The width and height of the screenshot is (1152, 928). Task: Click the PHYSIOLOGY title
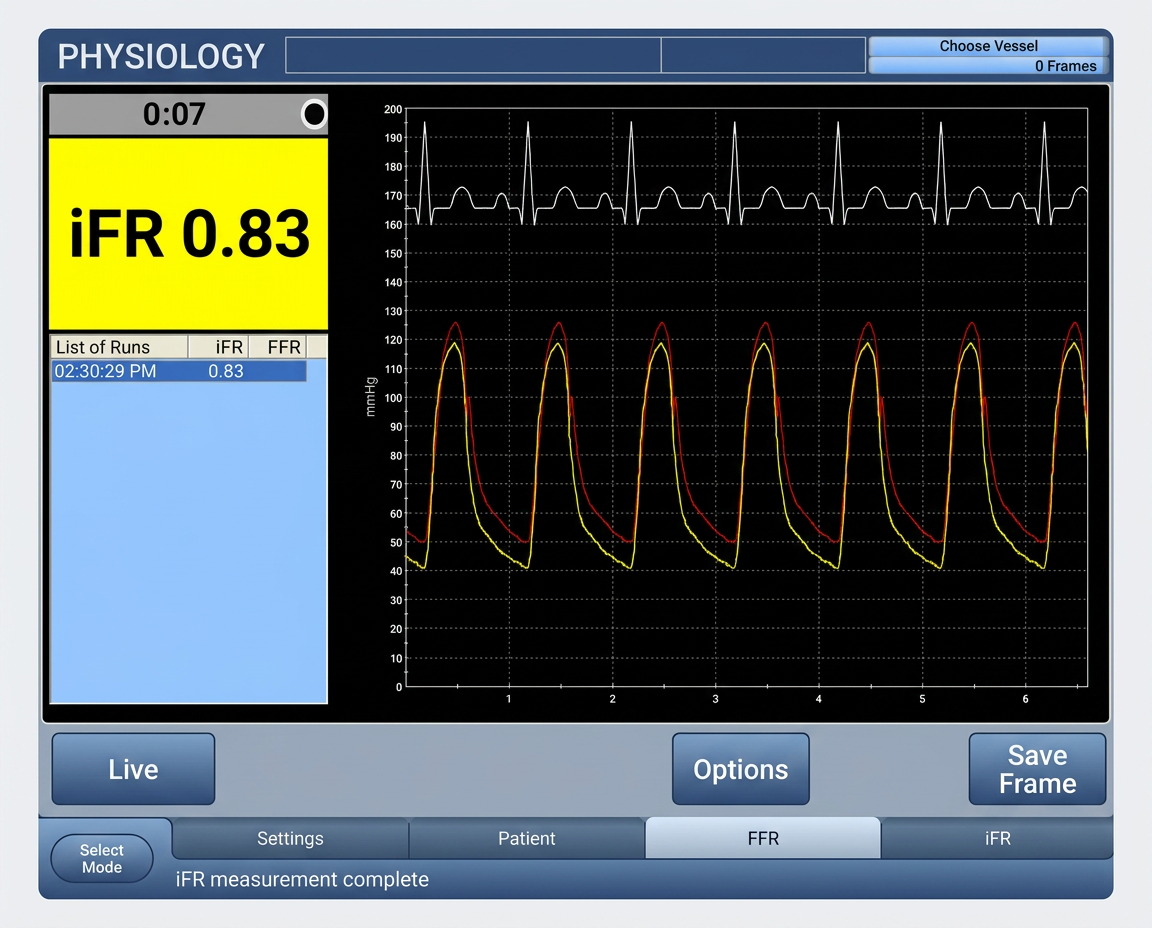point(161,57)
